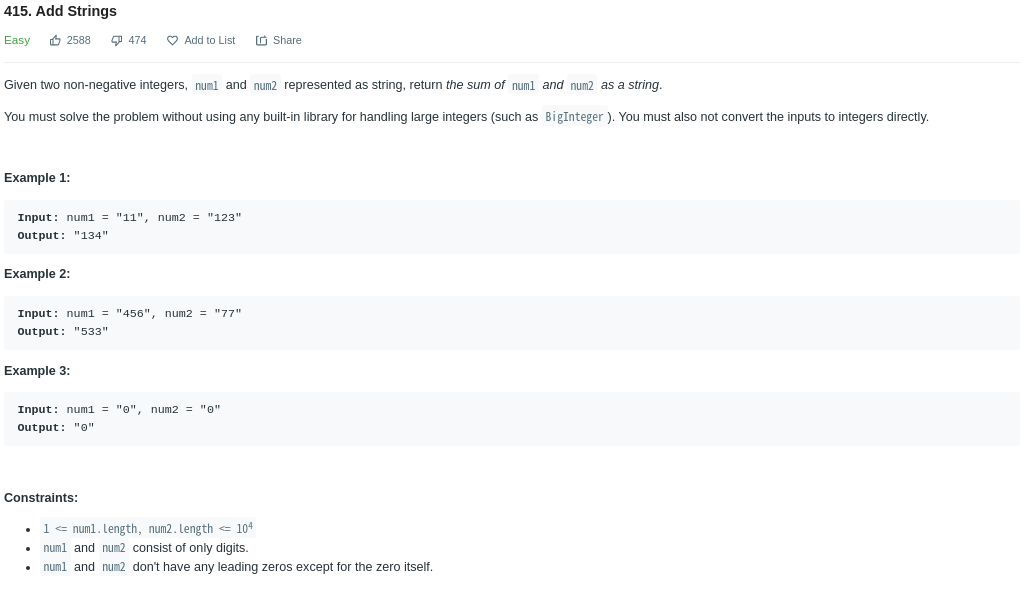The width and height of the screenshot is (1024, 589).
Task: Click the thumbs-up like icon
Action: [56, 40]
